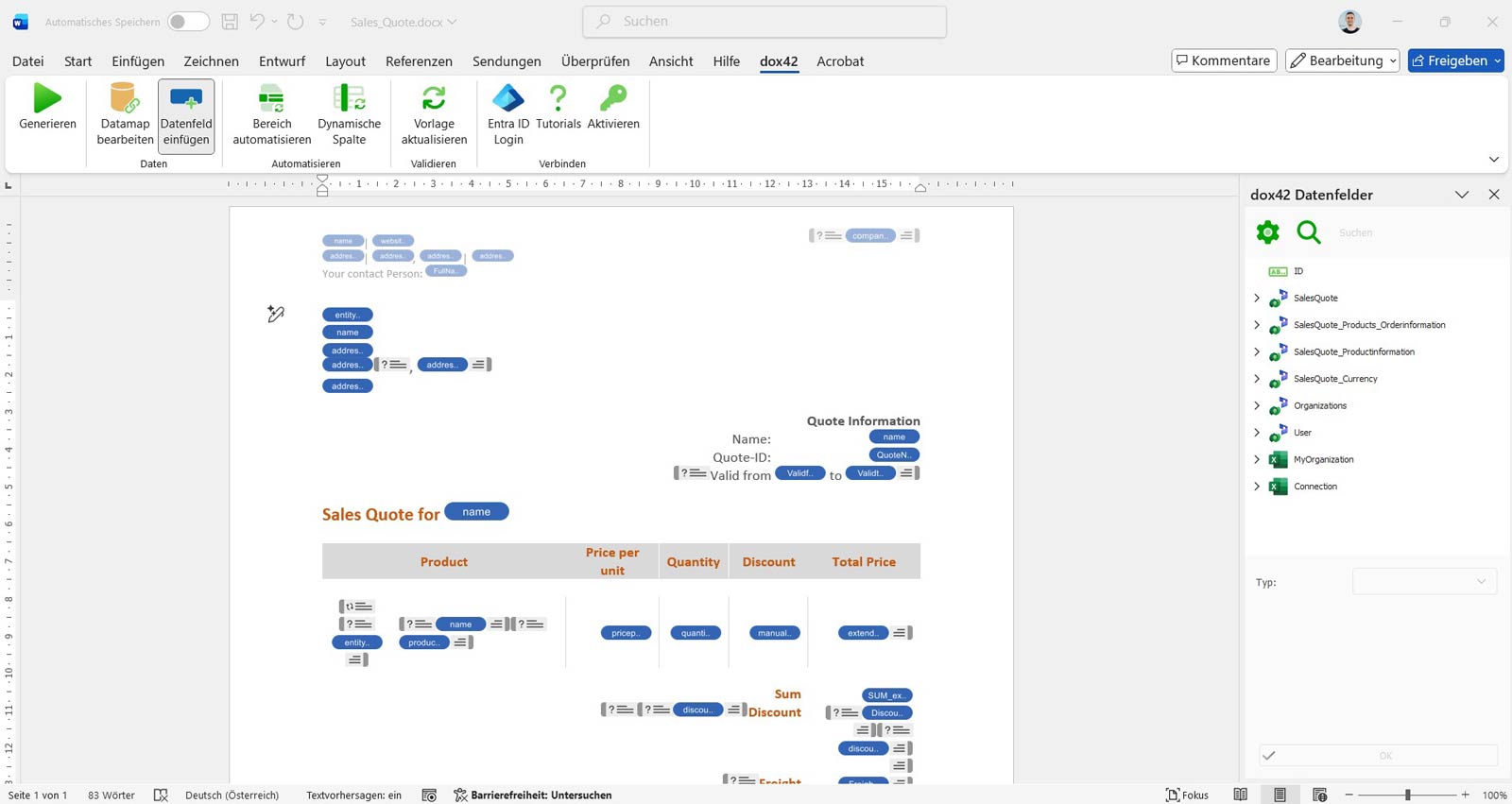This screenshot has height=804, width=1512.
Task: Click the OK button in panel
Action: pyautogui.click(x=1379, y=756)
